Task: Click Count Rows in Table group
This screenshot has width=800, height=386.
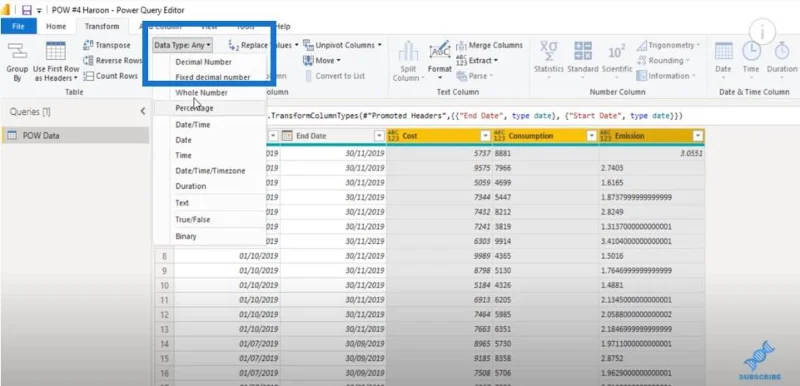Action: (x=111, y=76)
